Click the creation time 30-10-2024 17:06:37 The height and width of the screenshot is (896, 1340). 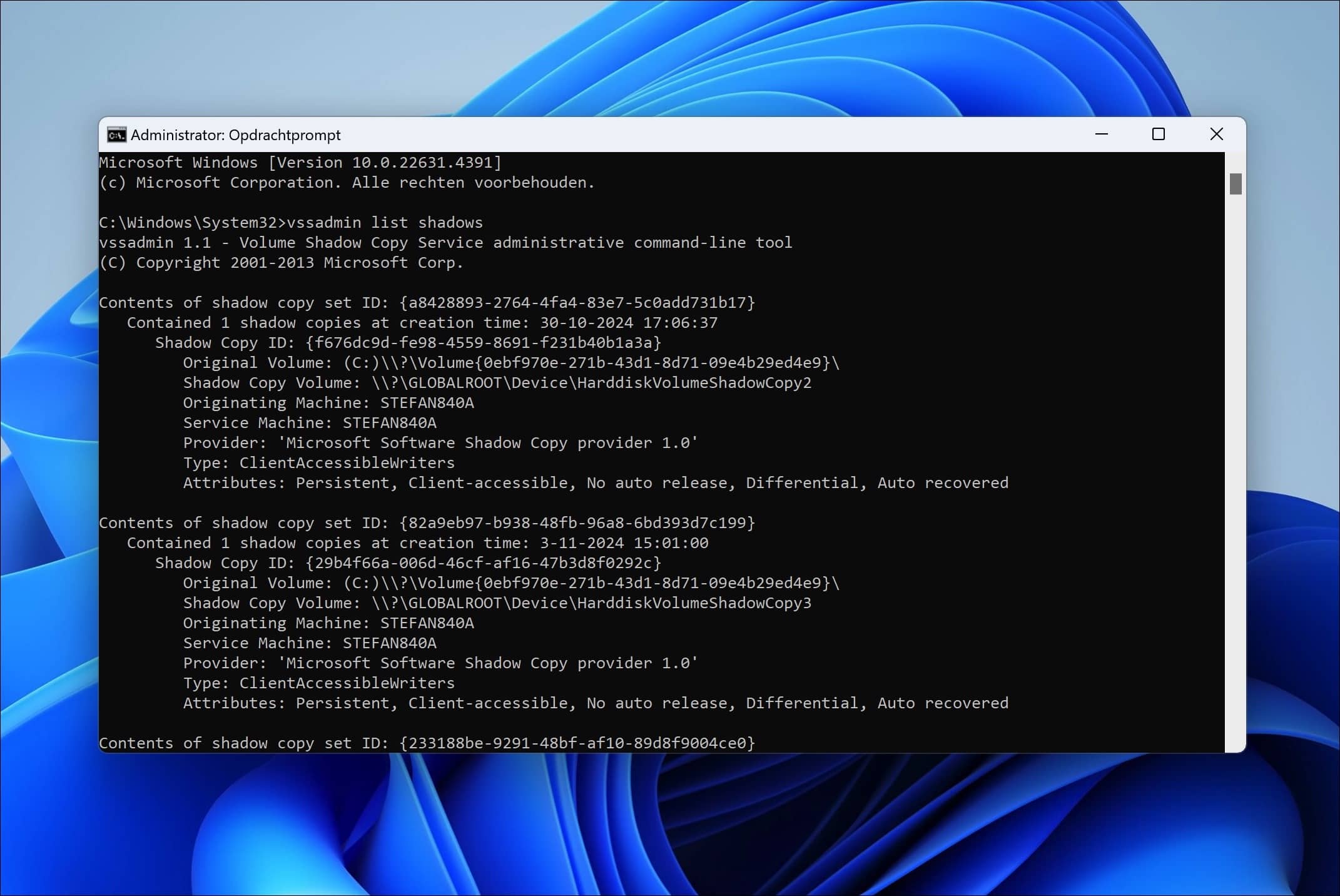tap(628, 323)
